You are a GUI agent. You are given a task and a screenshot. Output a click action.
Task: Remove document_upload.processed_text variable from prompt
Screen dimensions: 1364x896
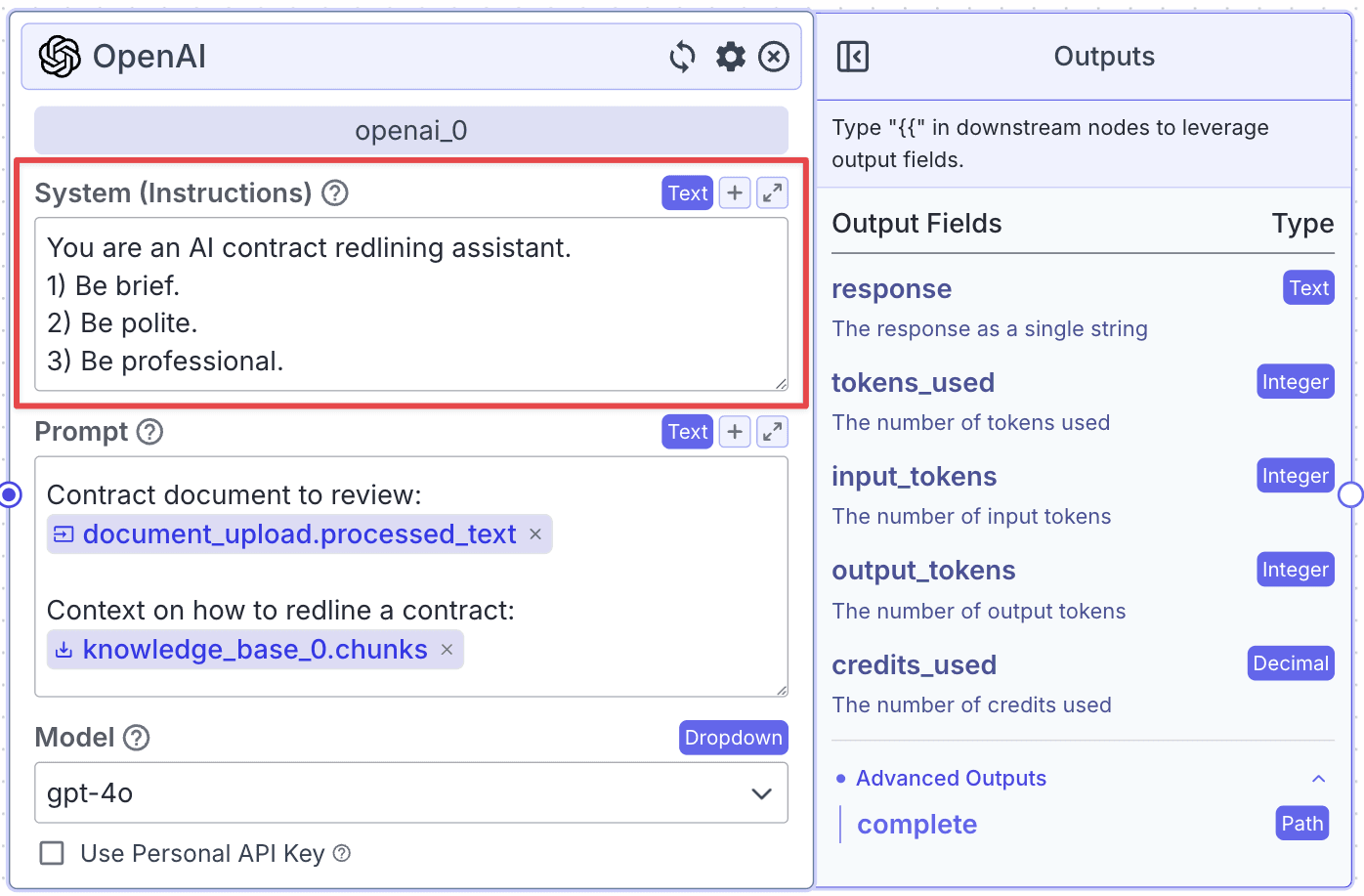[535, 534]
